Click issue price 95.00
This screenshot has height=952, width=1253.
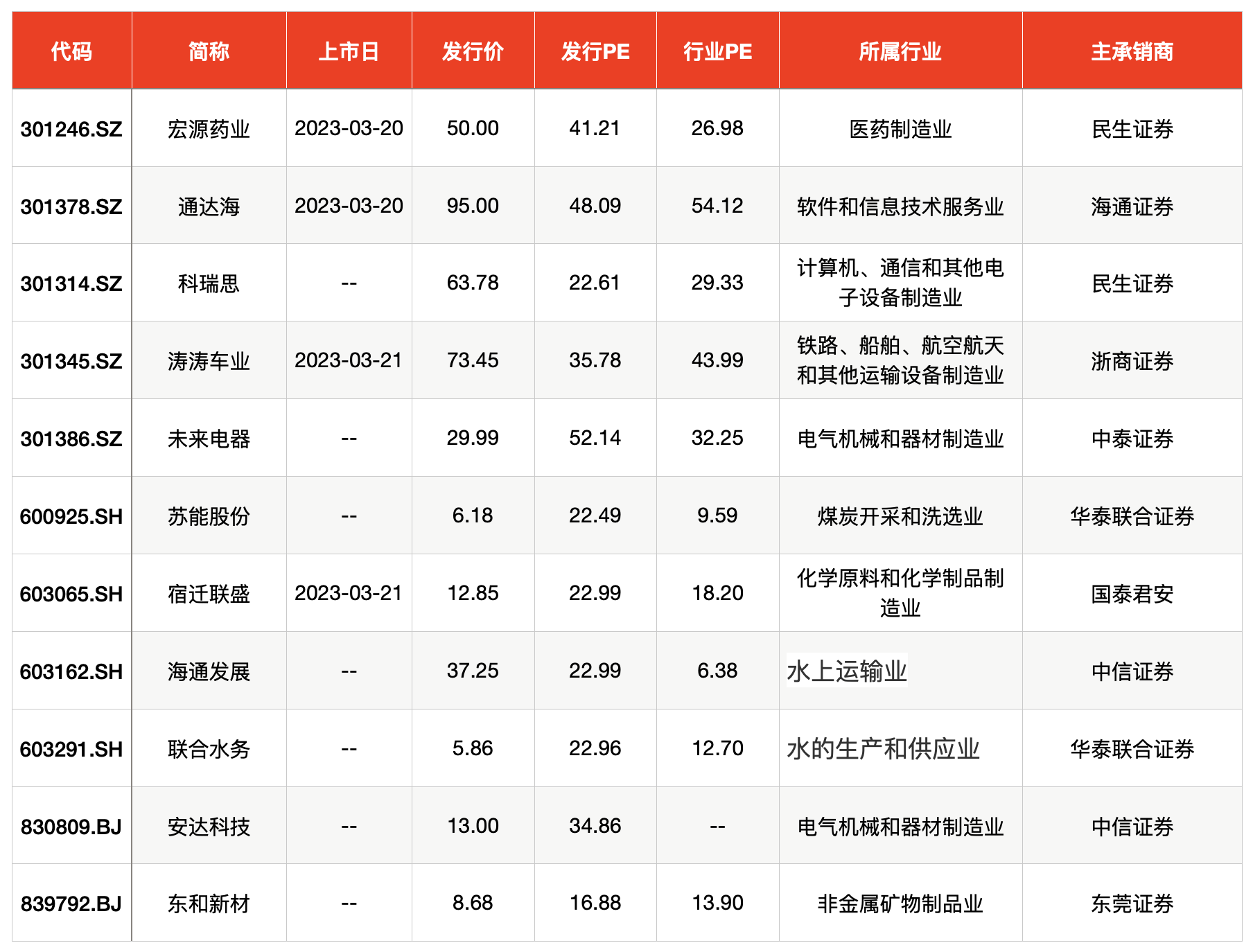473,206
